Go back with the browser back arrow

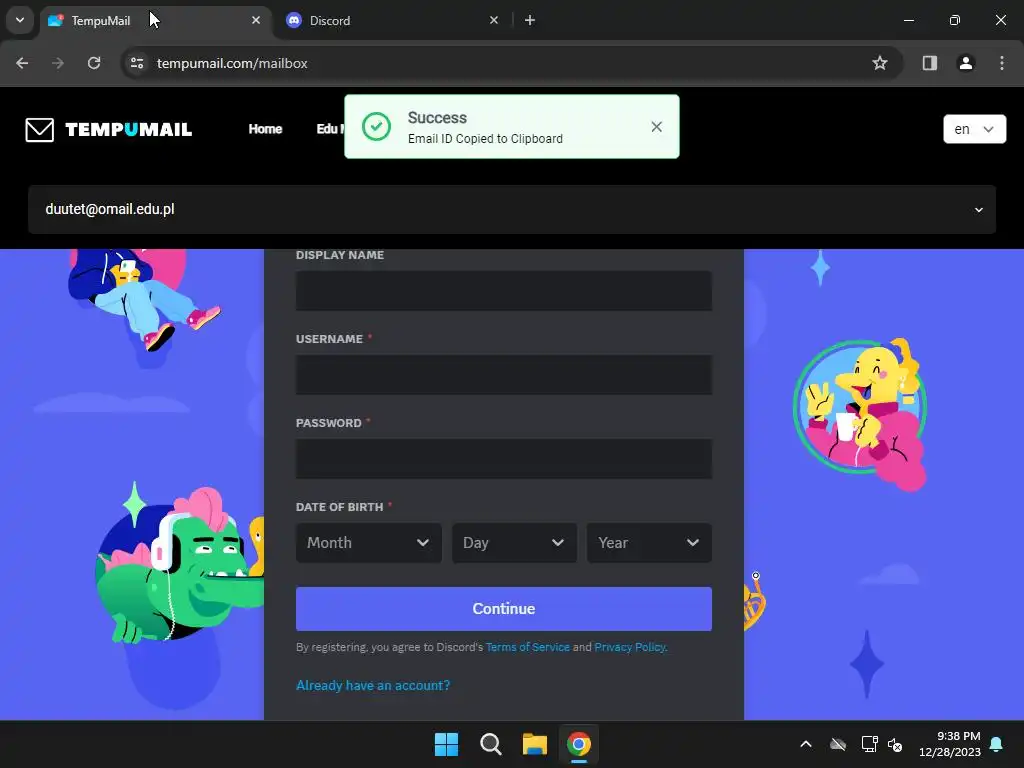point(22,63)
